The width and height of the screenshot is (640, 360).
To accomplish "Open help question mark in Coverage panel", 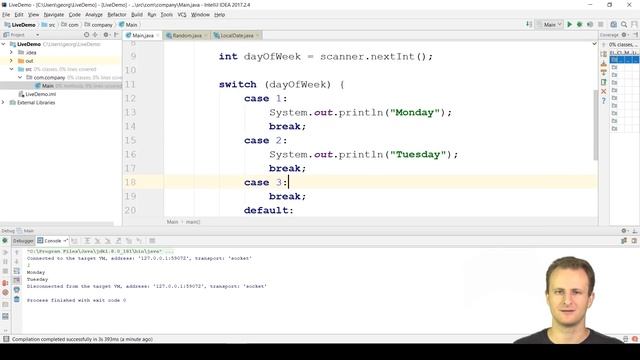I will 604,100.
